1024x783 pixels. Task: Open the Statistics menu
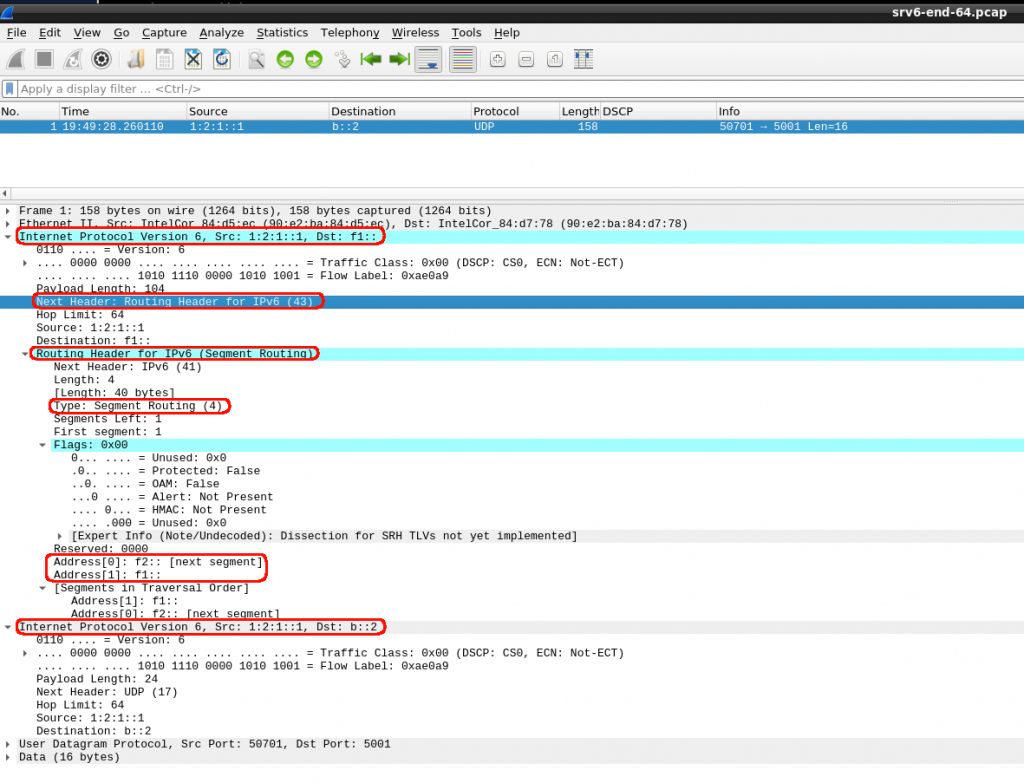[x=282, y=33]
